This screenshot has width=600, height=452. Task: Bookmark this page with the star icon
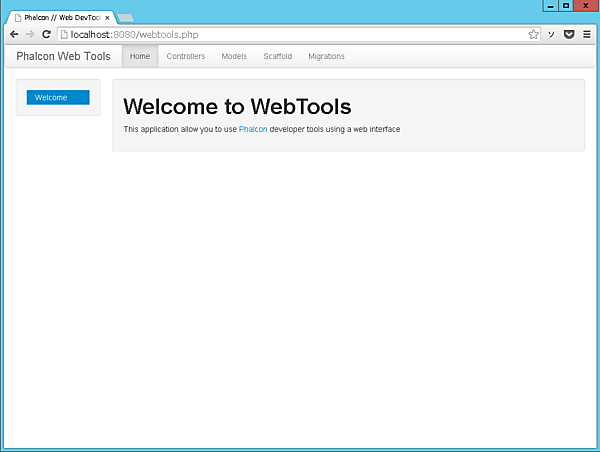[533, 34]
